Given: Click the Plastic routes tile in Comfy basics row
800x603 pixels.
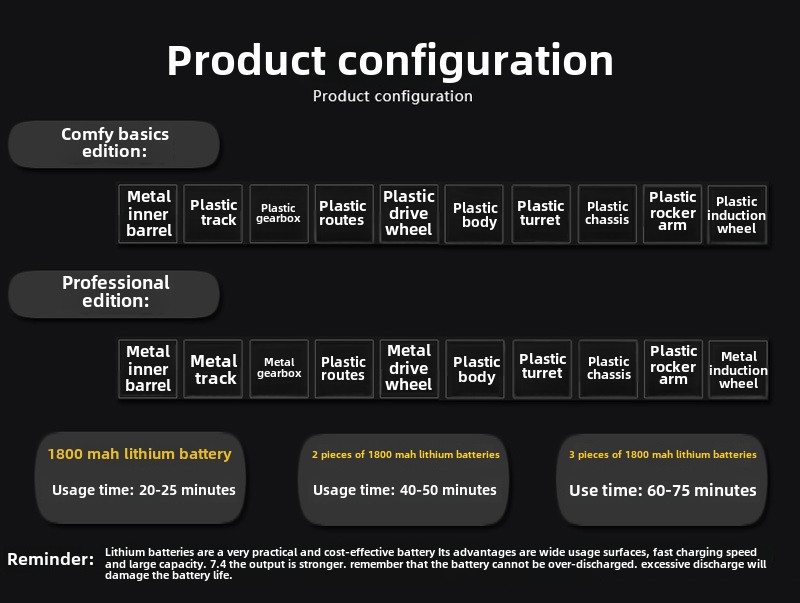Looking at the screenshot, I should [344, 214].
